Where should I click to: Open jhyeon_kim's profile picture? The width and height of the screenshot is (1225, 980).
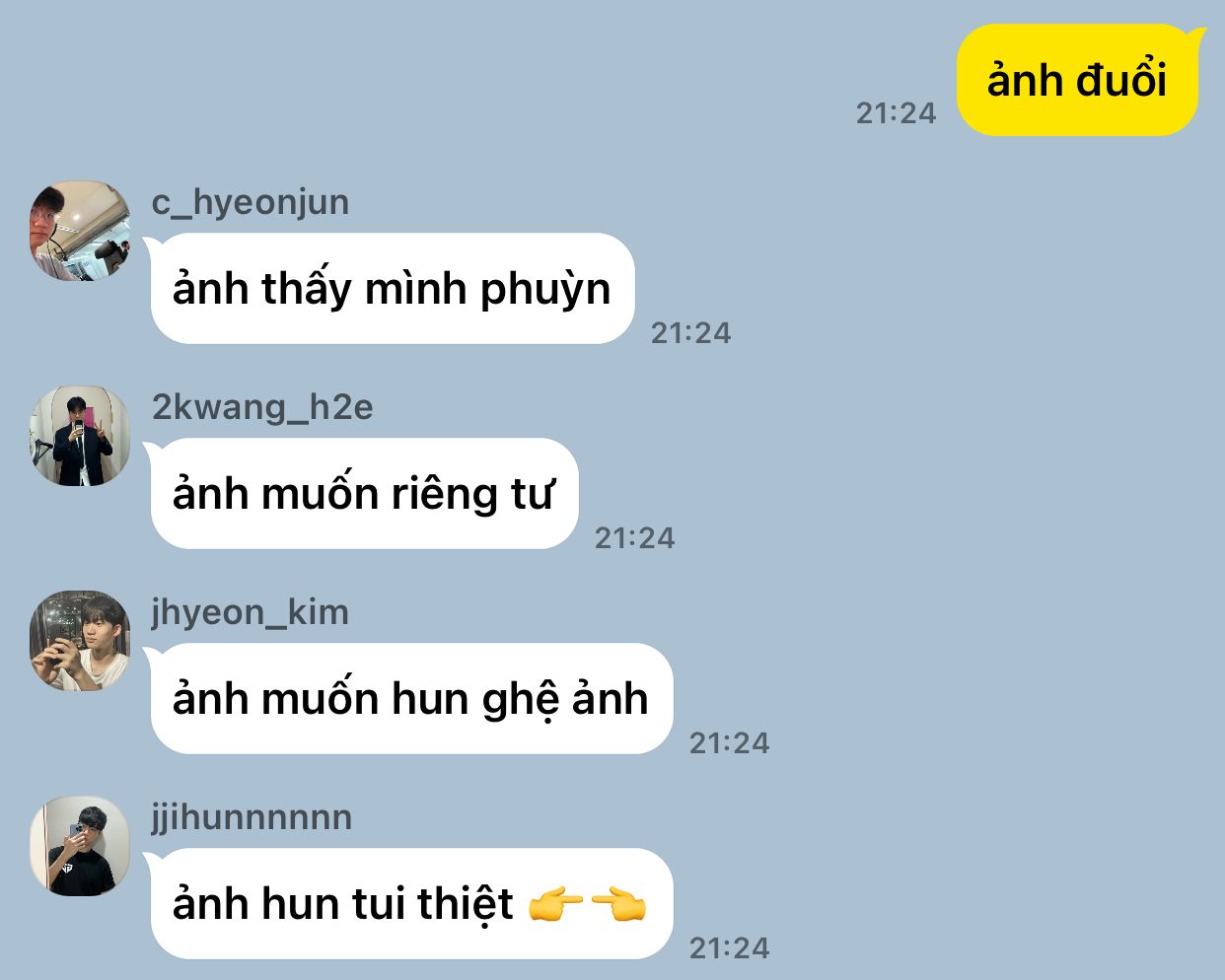[80, 641]
